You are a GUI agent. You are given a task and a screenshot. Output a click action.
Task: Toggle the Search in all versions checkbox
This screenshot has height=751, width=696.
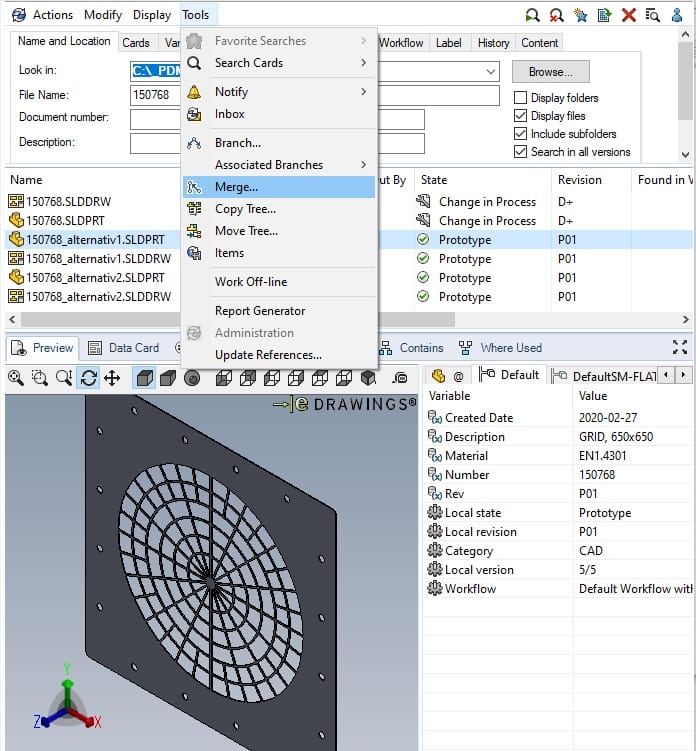pos(520,152)
